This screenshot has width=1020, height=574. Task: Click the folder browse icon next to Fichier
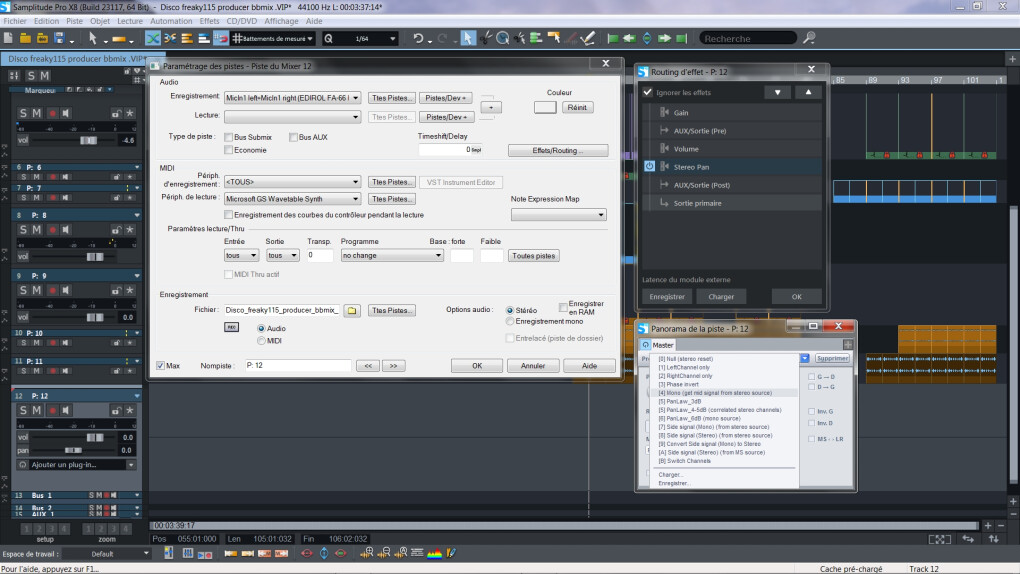(x=352, y=311)
